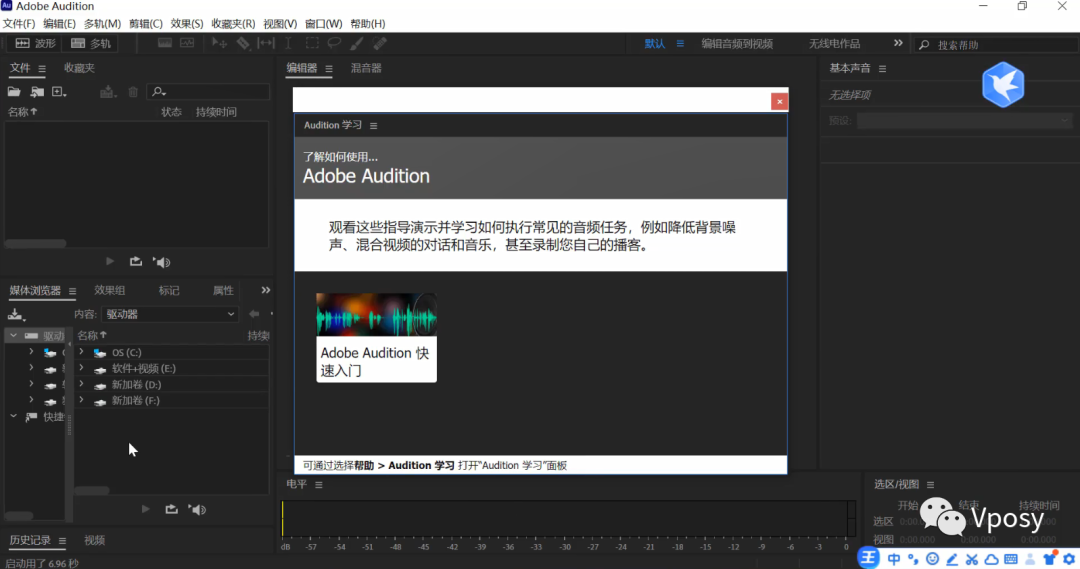Open the 基本声音 panel menu

point(882,69)
